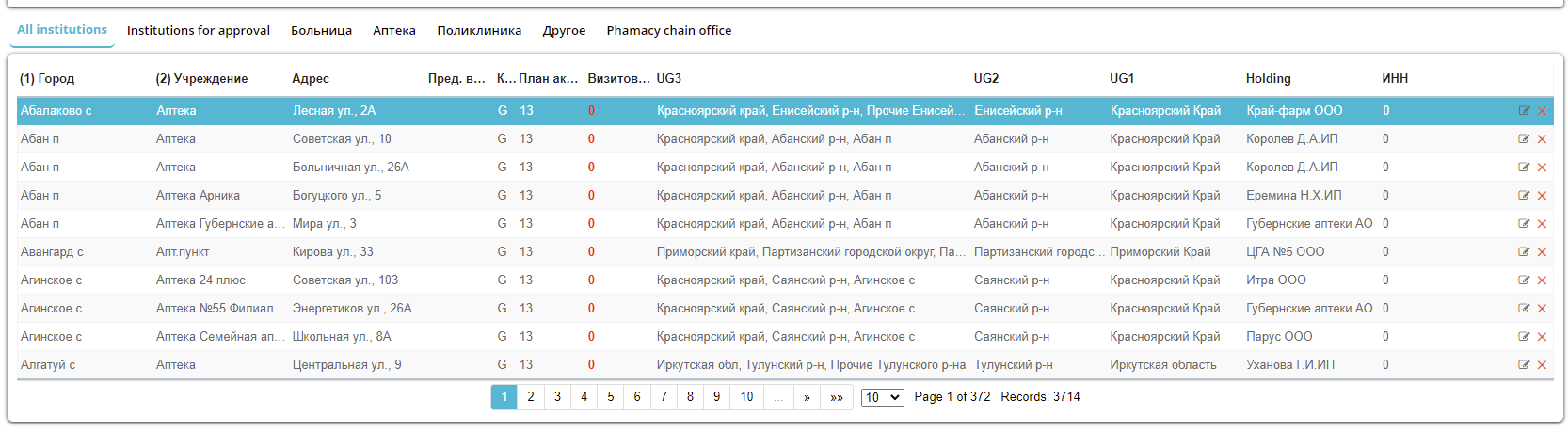
Task: Jump to the last page
Action: [837, 397]
